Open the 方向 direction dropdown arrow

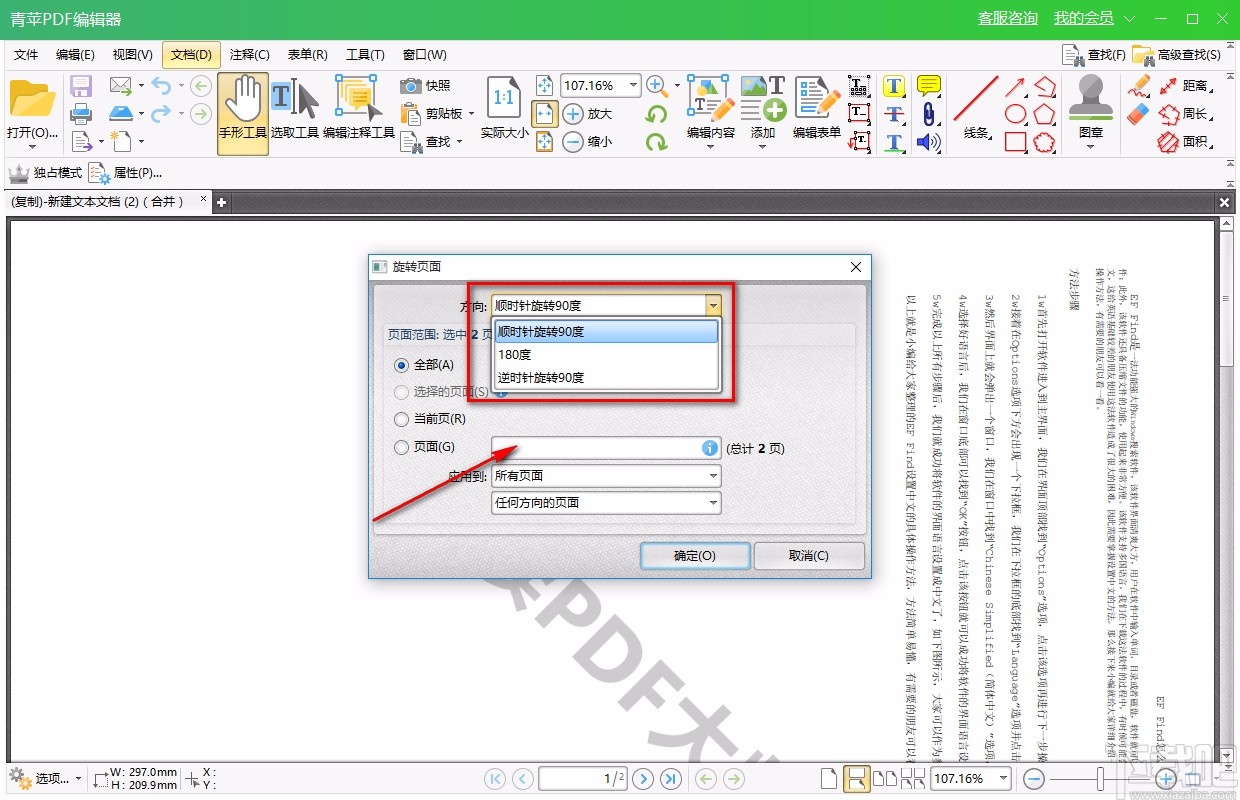(x=712, y=306)
